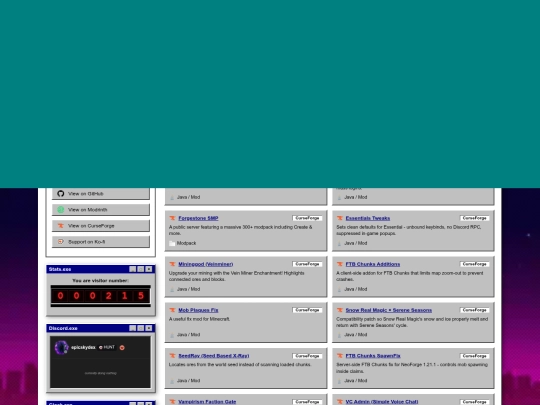Click CurseForge badge on VC Admin card
This screenshot has width=540, height=405.
tap(475, 402)
